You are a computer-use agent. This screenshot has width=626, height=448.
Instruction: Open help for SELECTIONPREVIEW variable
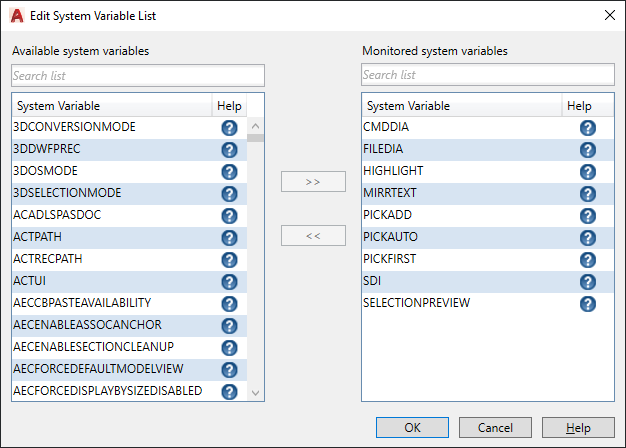tap(587, 304)
